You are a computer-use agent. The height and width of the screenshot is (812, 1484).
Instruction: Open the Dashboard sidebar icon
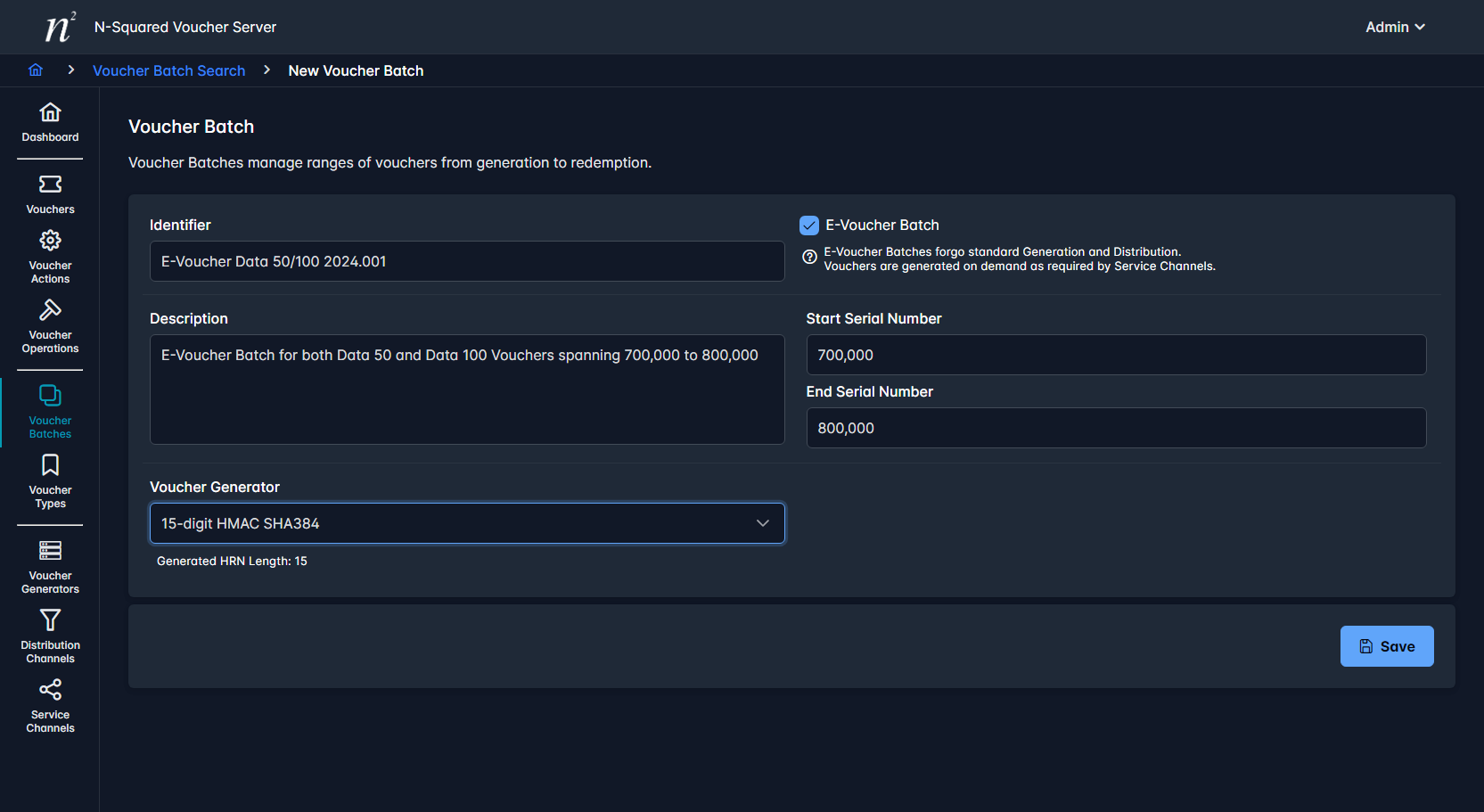[50, 113]
